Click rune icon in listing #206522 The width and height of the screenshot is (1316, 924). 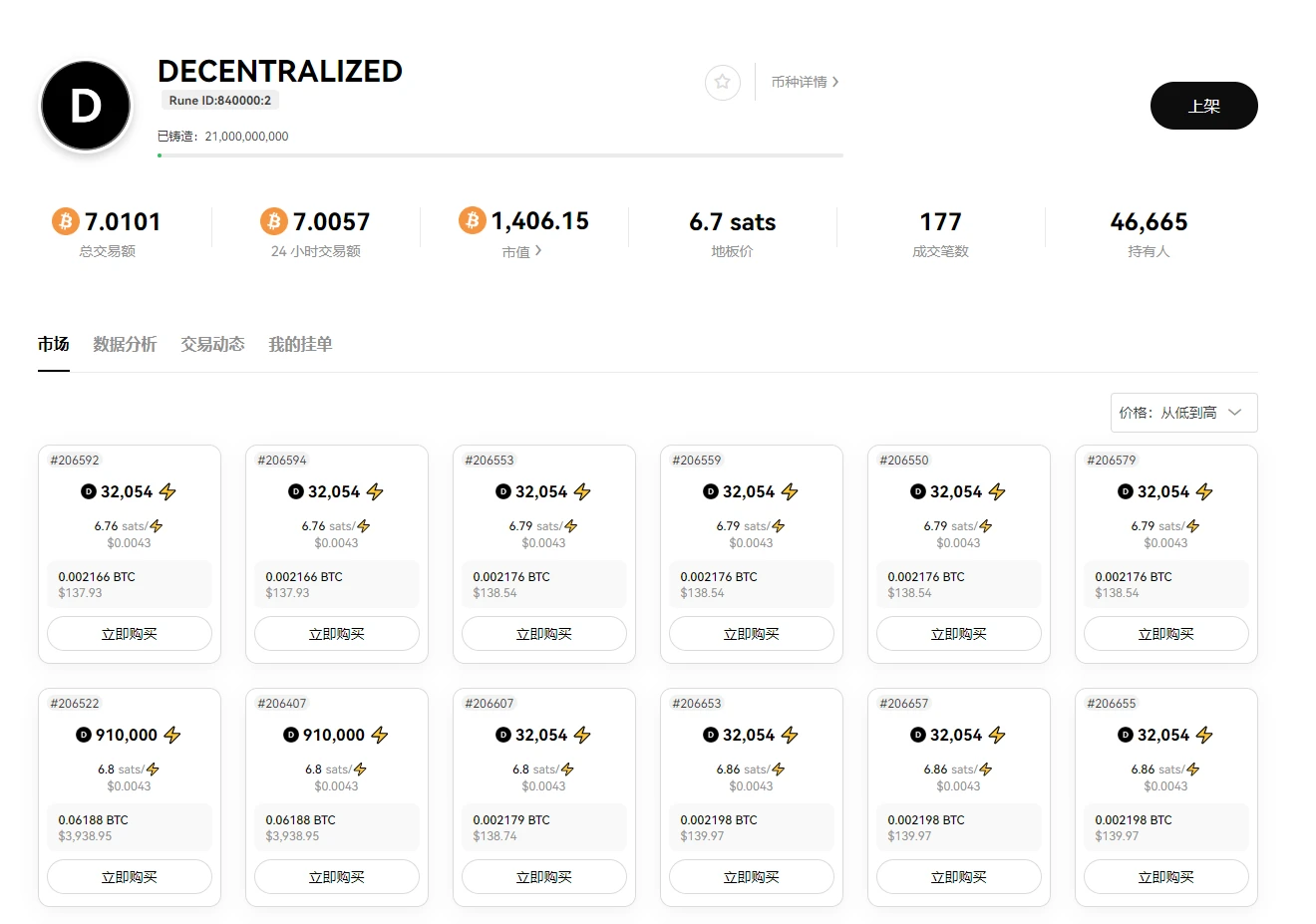tap(84, 735)
